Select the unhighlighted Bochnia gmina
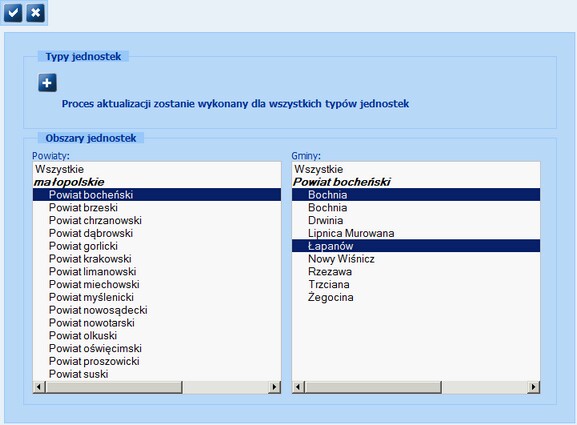577x425 pixels. point(416,208)
